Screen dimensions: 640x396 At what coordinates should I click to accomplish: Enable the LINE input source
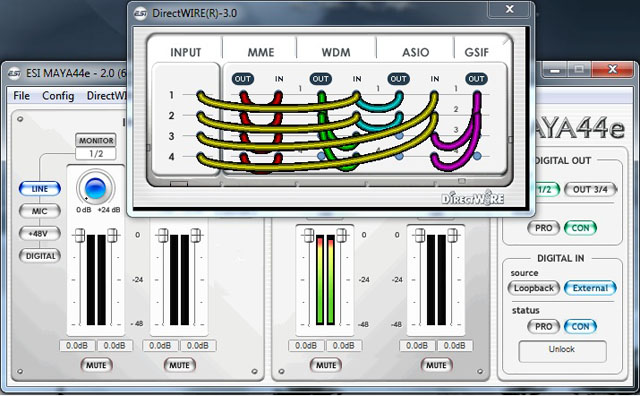[x=40, y=189]
